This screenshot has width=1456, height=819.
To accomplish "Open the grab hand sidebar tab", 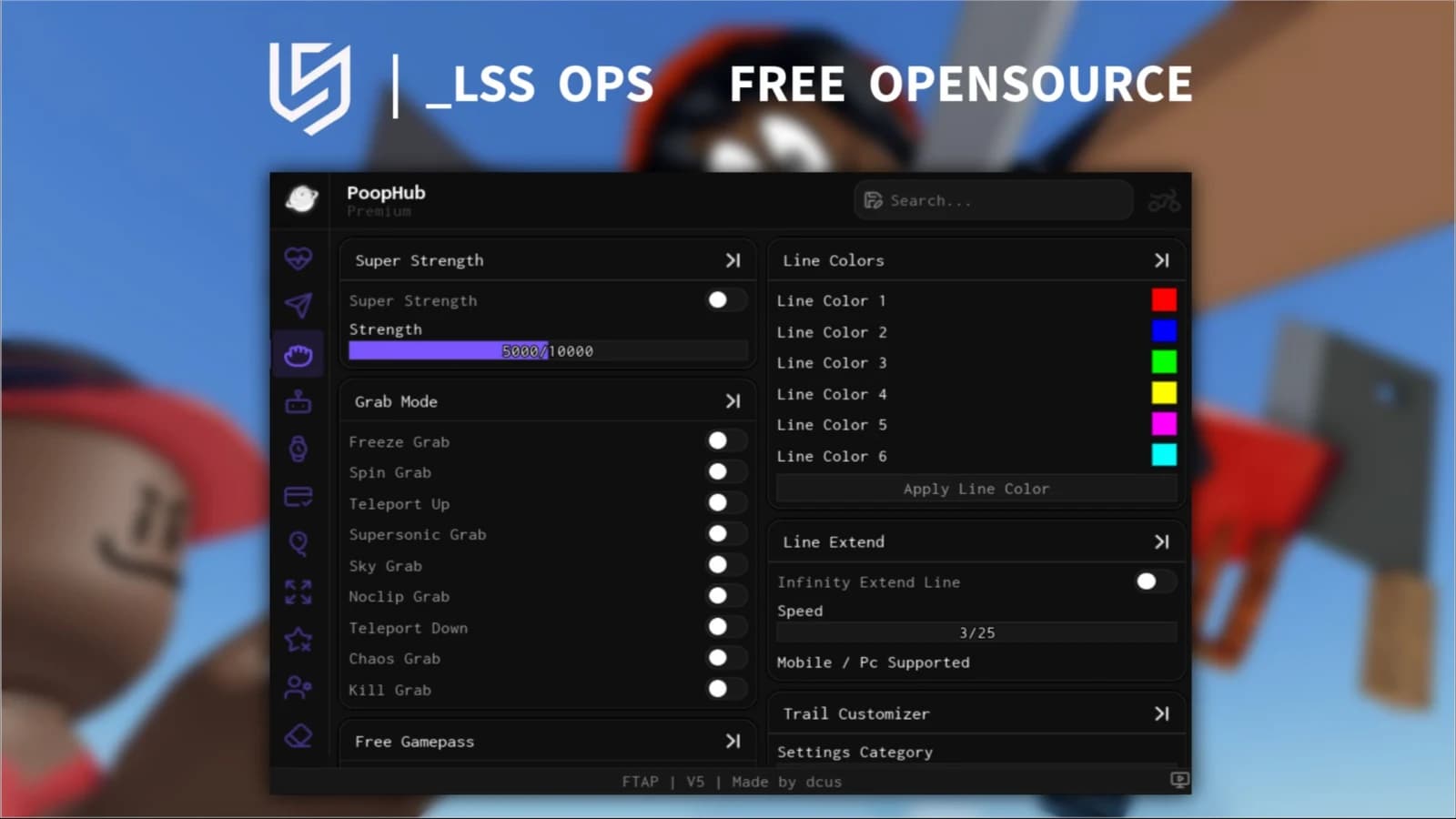I will [x=298, y=355].
